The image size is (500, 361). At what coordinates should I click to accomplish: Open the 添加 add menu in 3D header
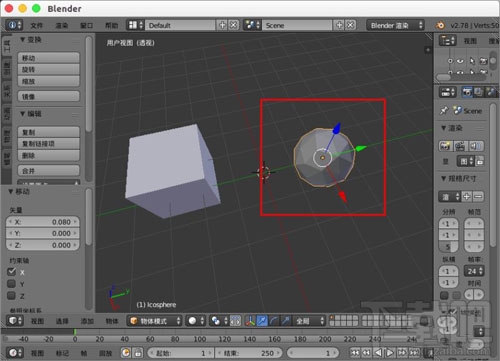coord(87,321)
